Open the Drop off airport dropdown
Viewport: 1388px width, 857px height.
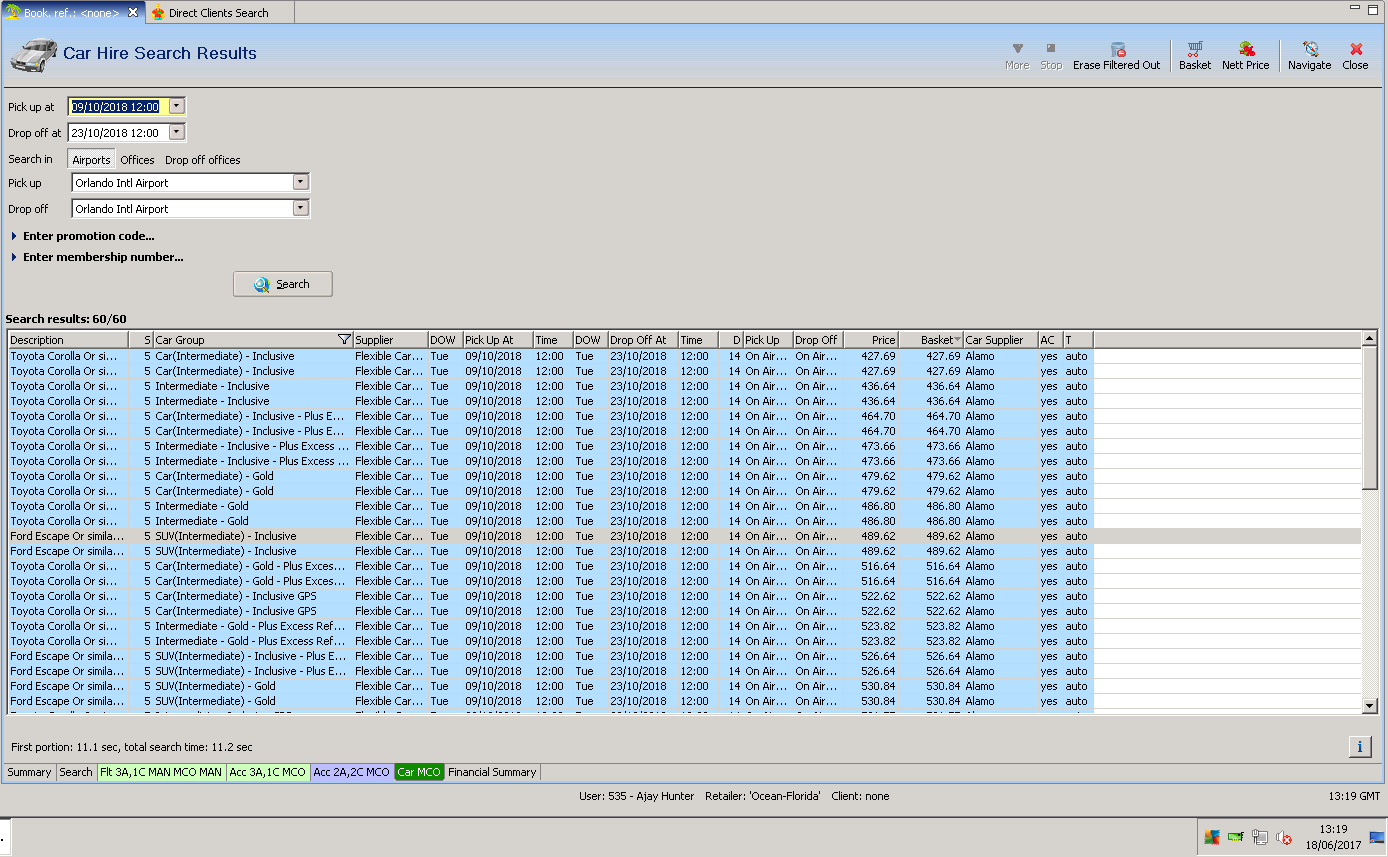300,208
